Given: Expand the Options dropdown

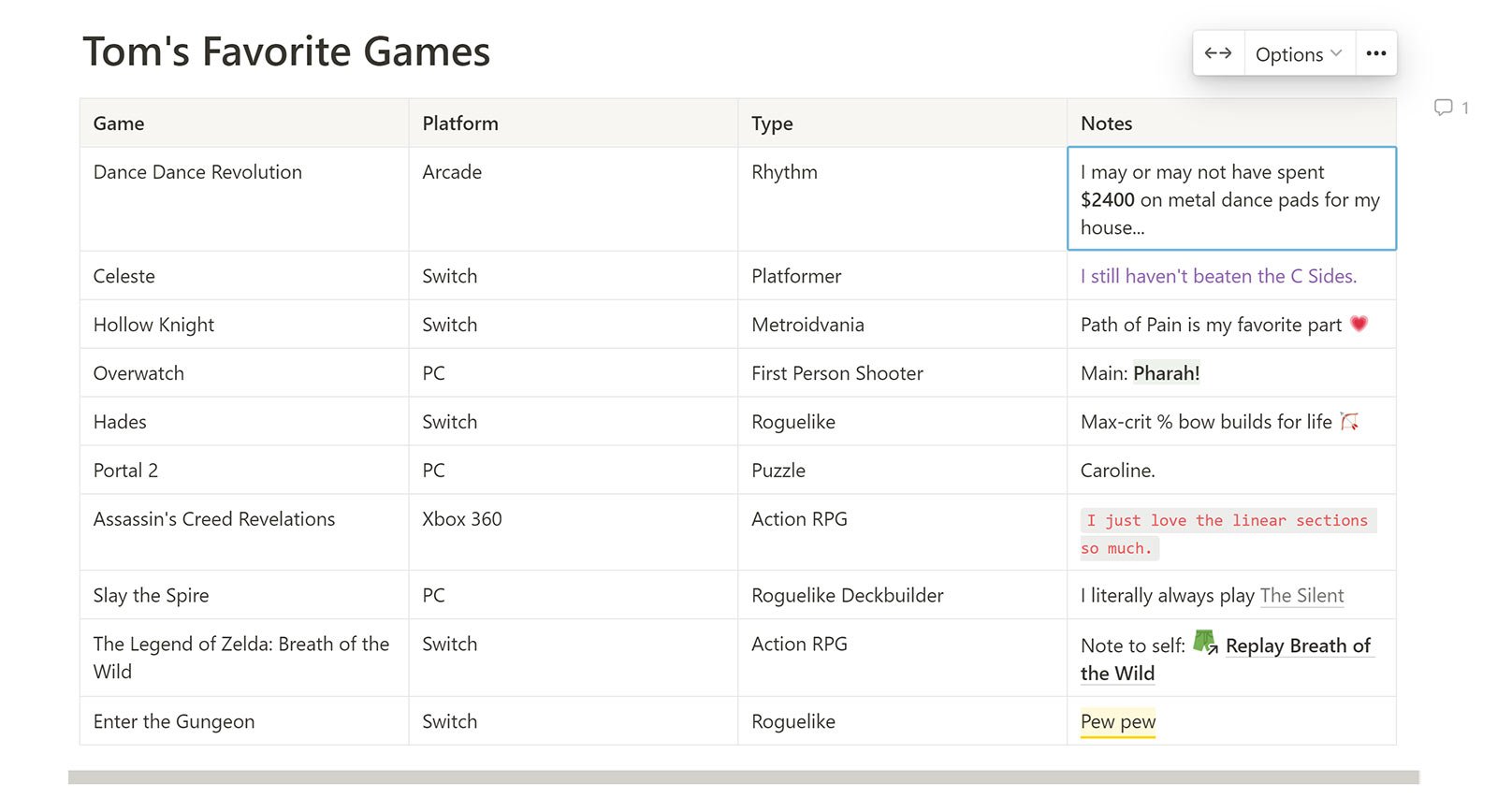Looking at the screenshot, I should tap(1298, 54).
